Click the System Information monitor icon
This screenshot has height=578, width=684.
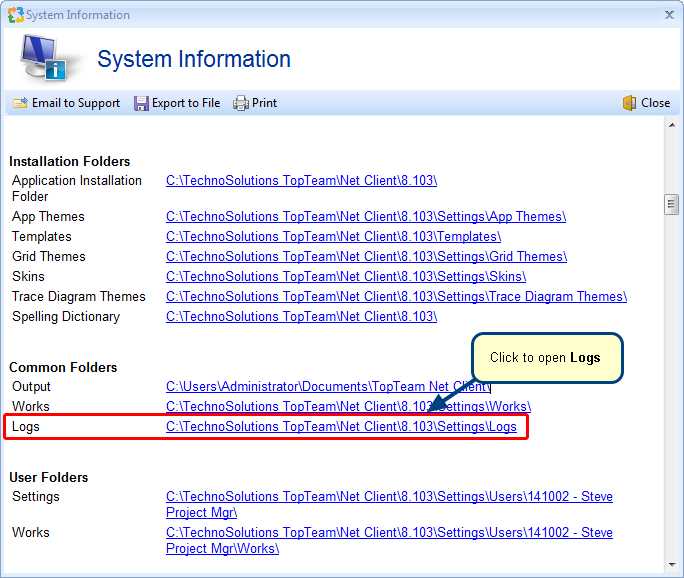(43, 58)
